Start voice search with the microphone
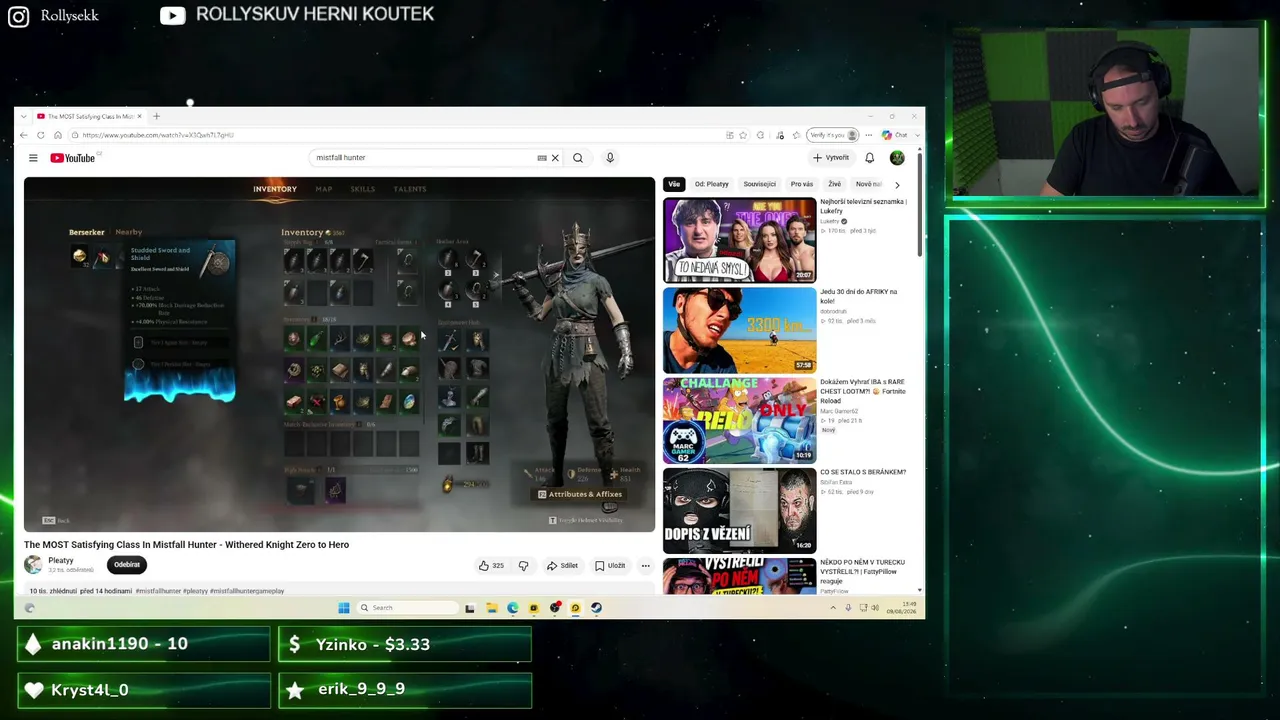1280x720 pixels. pos(610,158)
